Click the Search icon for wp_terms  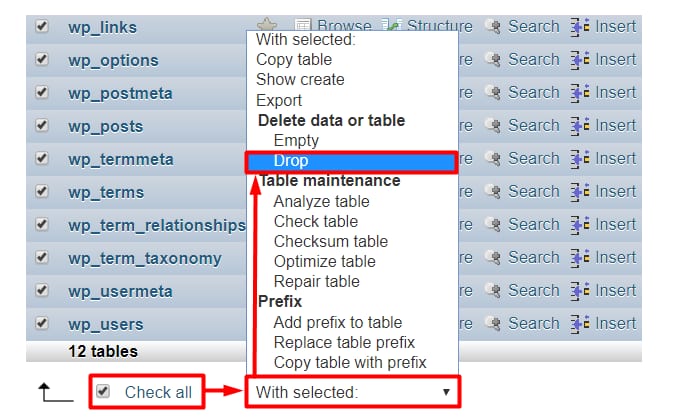pos(493,192)
